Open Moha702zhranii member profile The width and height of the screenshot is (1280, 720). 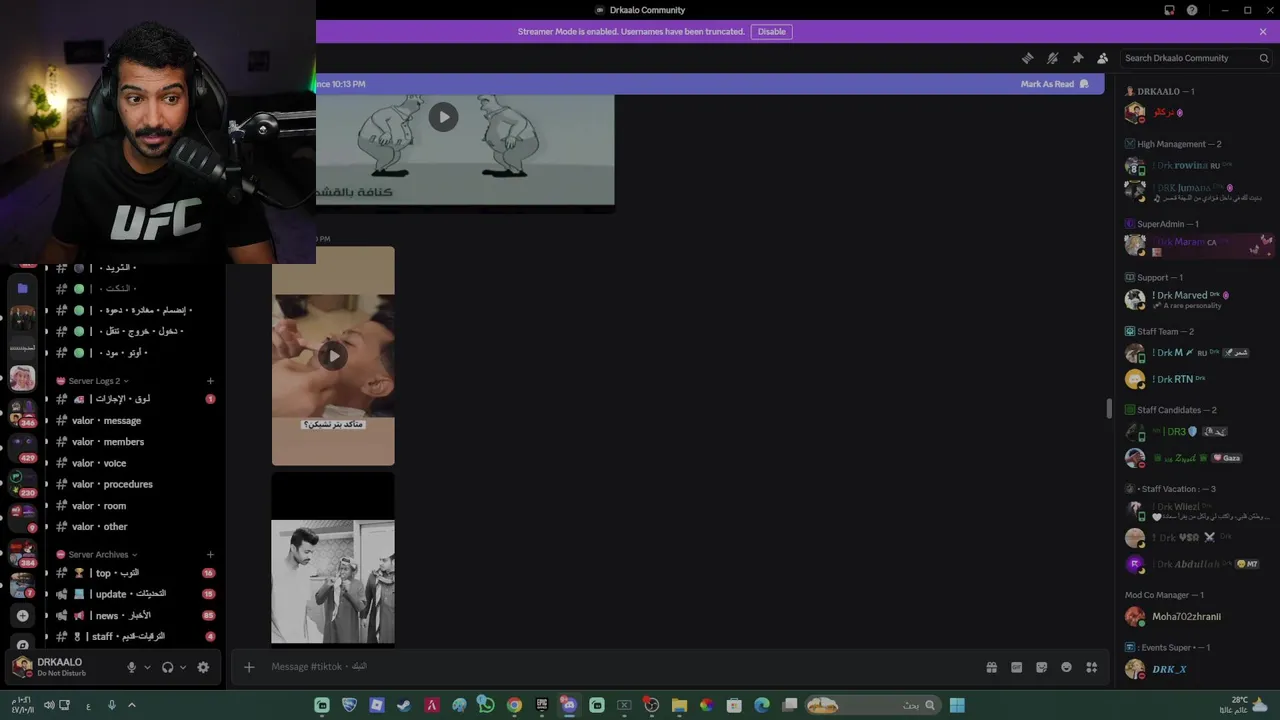[1195, 617]
